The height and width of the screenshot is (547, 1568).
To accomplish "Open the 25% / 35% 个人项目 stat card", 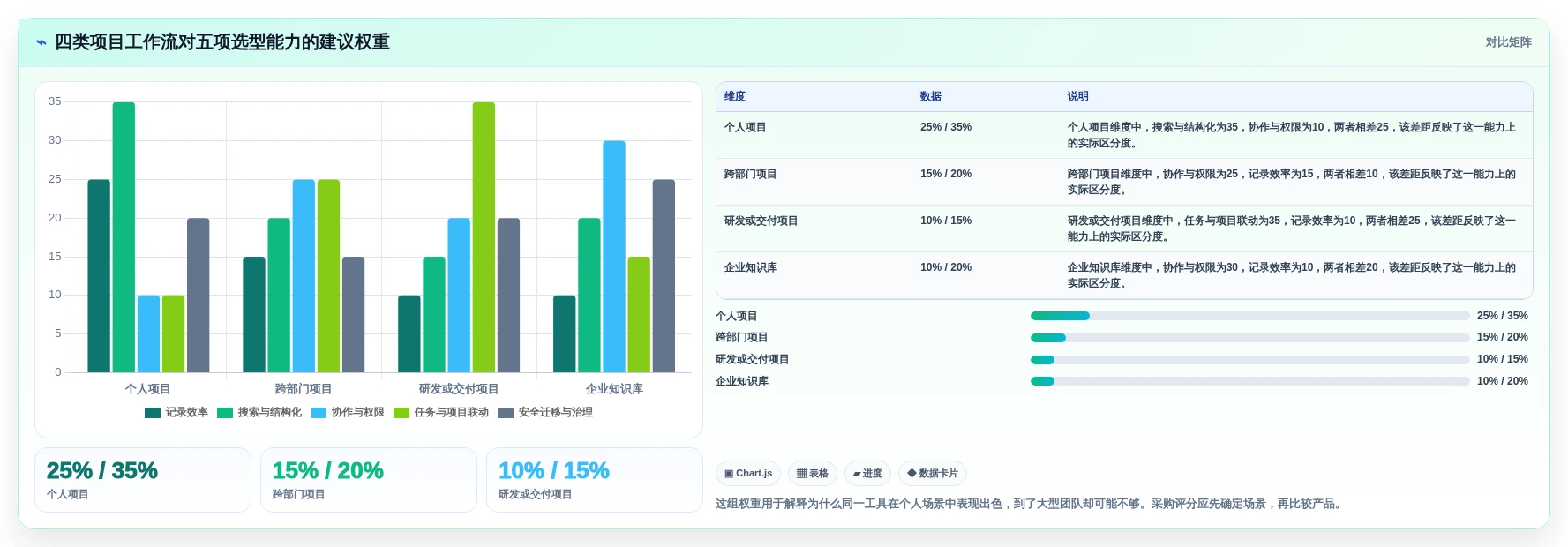I will [x=143, y=480].
